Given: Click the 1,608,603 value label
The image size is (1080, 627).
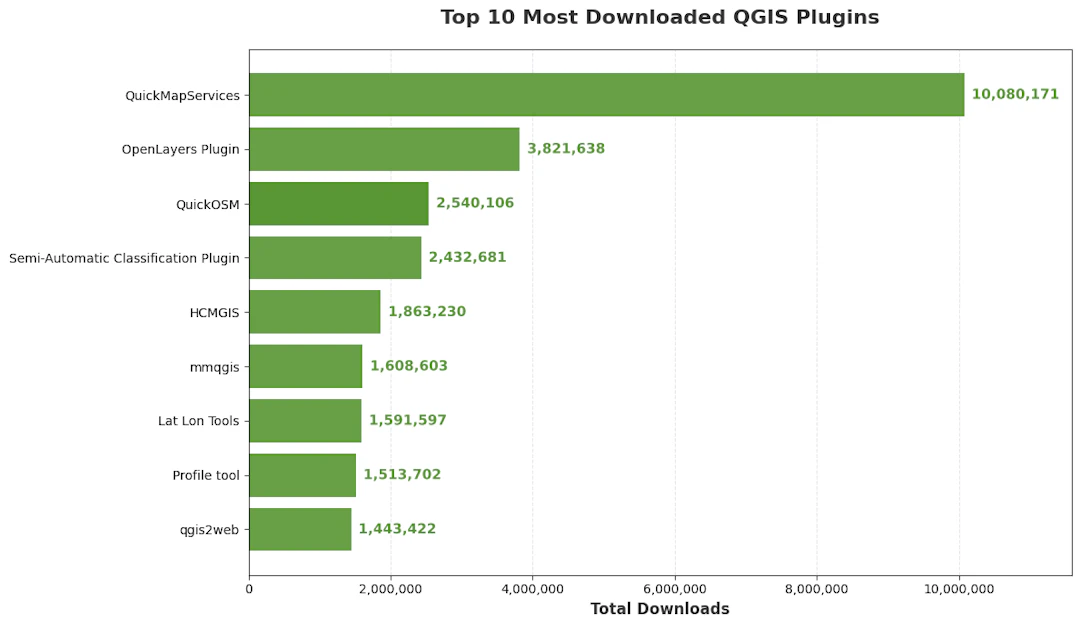Looking at the screenshot, I should [408, 366].
